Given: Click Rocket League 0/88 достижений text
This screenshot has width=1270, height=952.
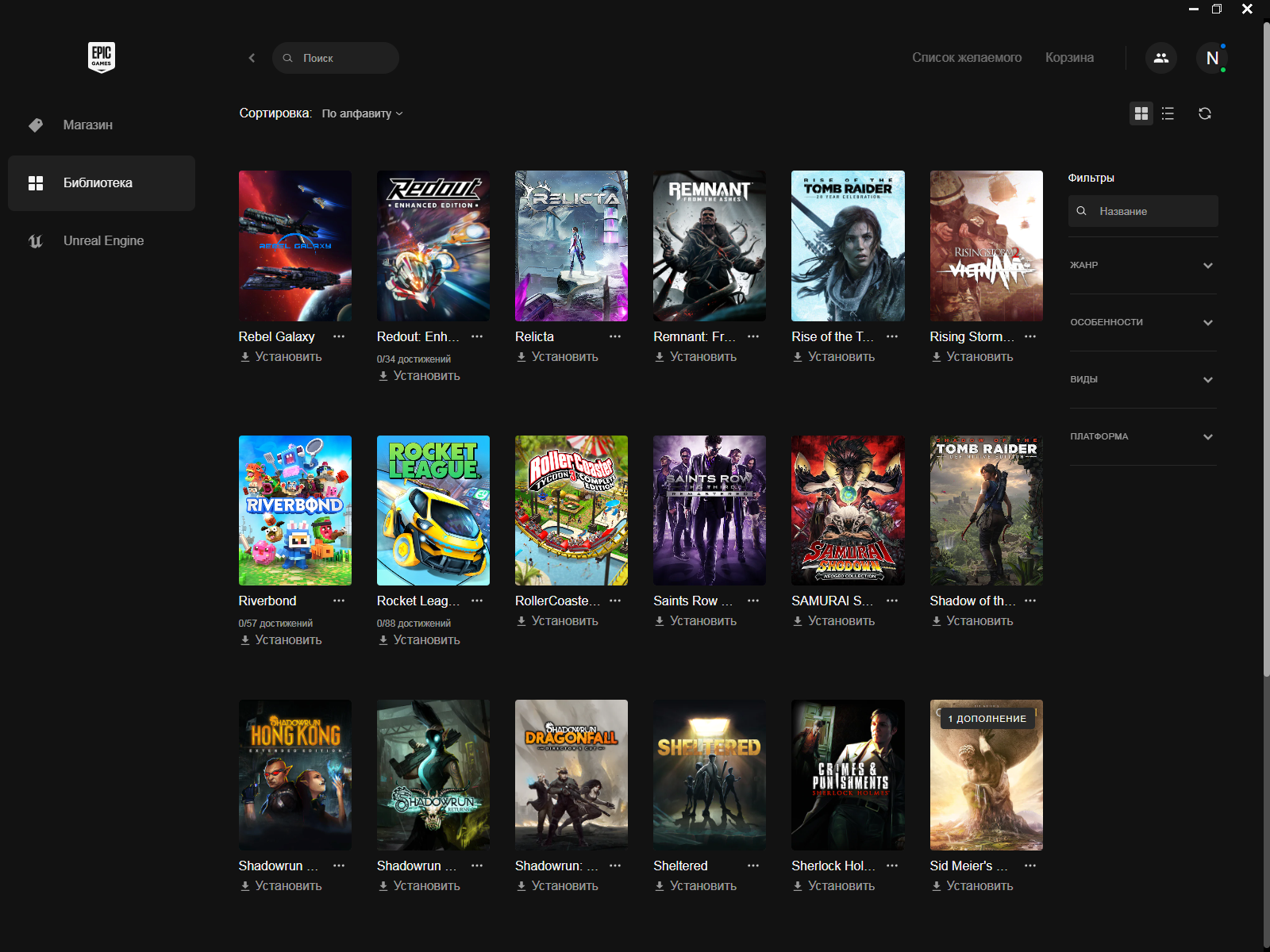Looking at the screenshot, I should coord(414,624).
